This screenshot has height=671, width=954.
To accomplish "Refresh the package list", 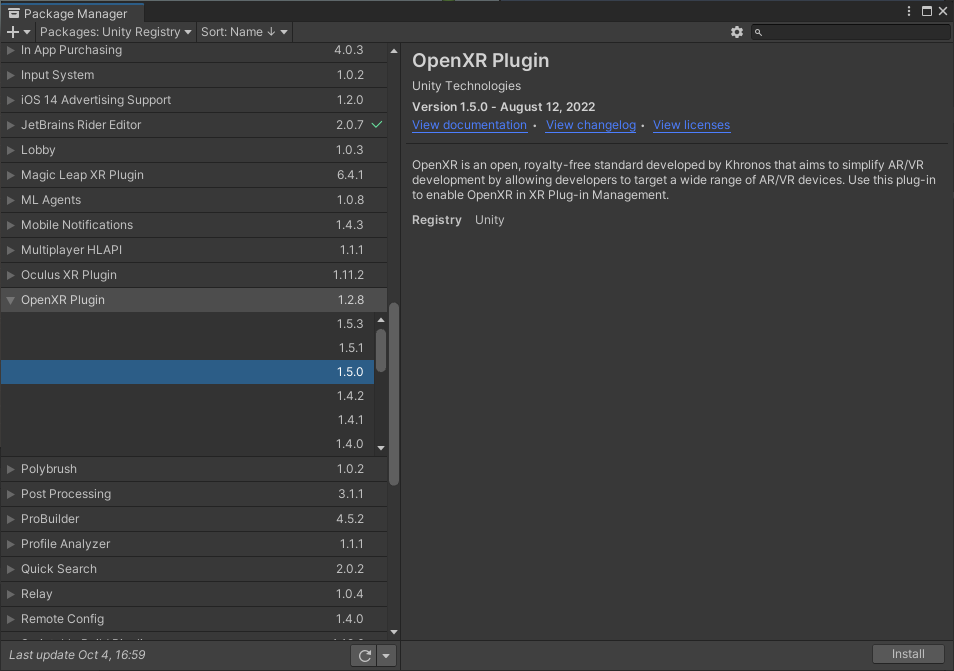I will point(364,655).
